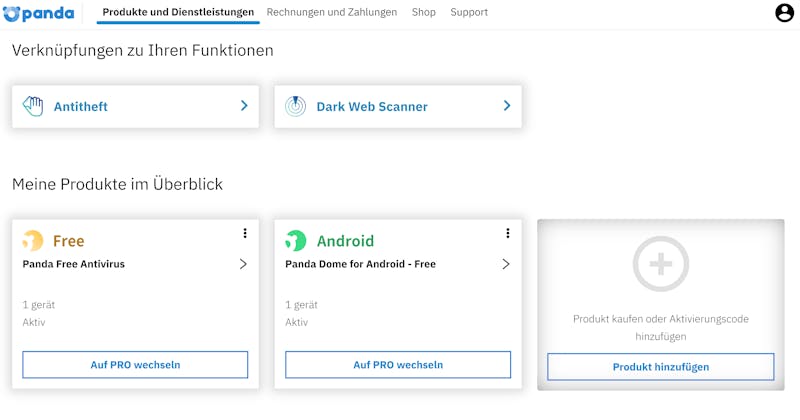Open Dark Web Scanner shortcut arrow
The width and height of the screenshot is (800, 420).
pos(507,106)
